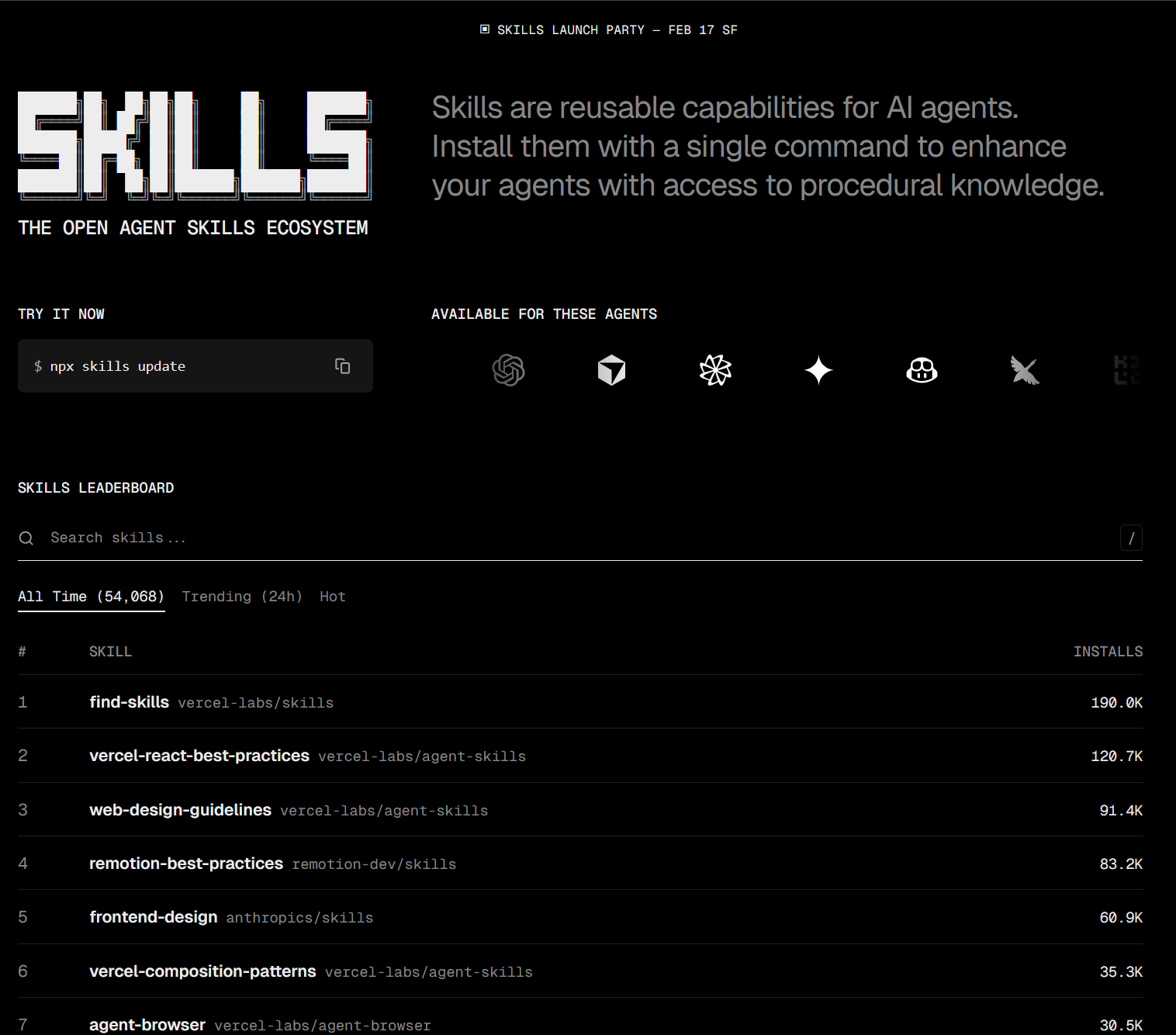1176x1035 pixels.
Task: Click the OpenAI agent logo icon
Action: (x=509, y=370)
